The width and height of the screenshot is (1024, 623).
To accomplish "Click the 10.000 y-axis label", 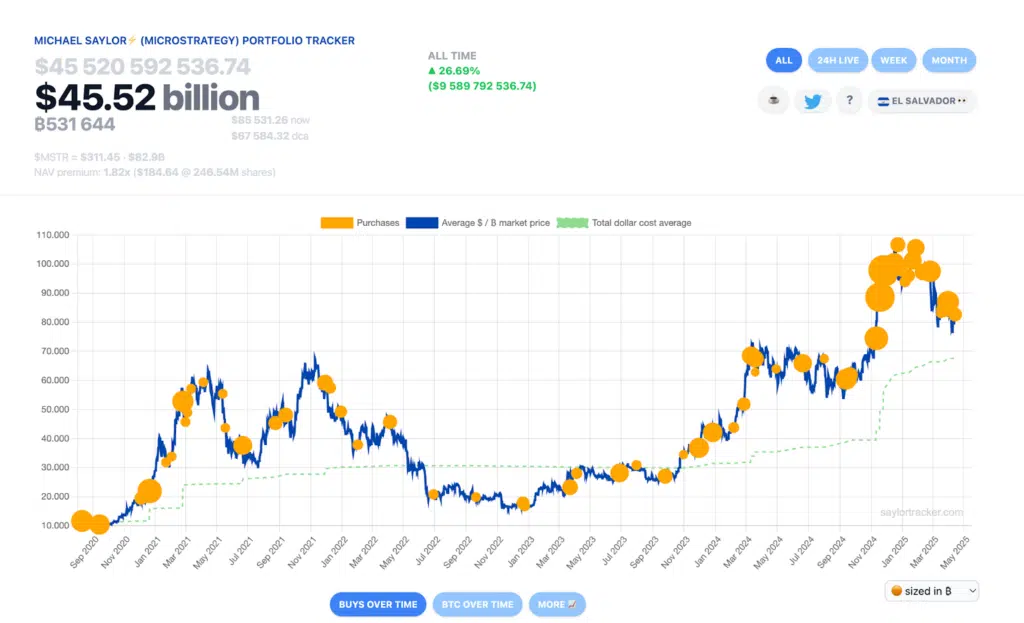I will coord(55,526).
